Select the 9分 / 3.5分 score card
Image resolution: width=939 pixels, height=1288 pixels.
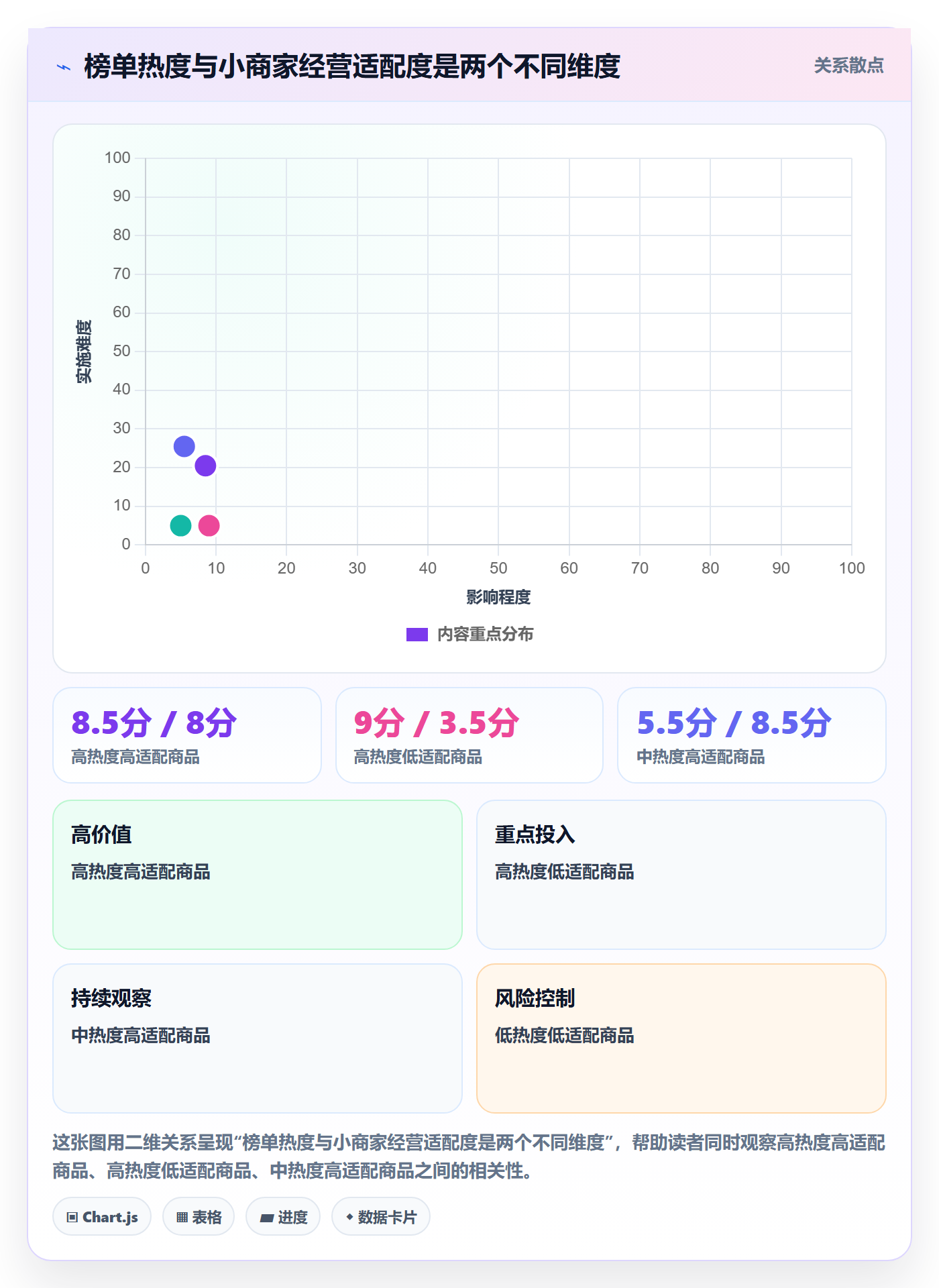pyautogui.click(x=469, y=735)
